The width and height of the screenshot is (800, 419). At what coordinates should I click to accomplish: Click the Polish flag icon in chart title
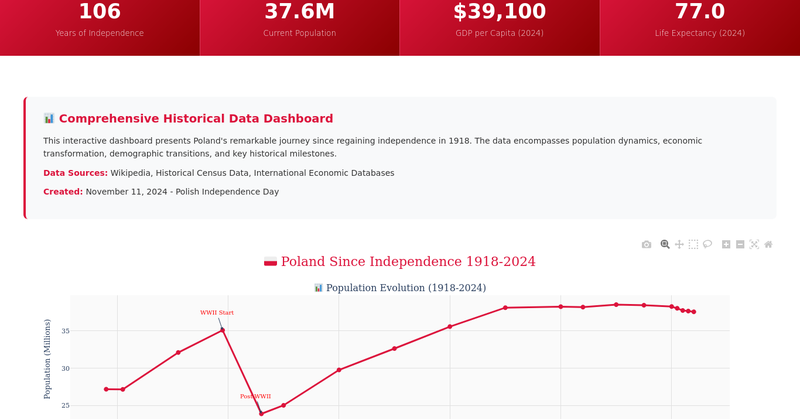270,262
